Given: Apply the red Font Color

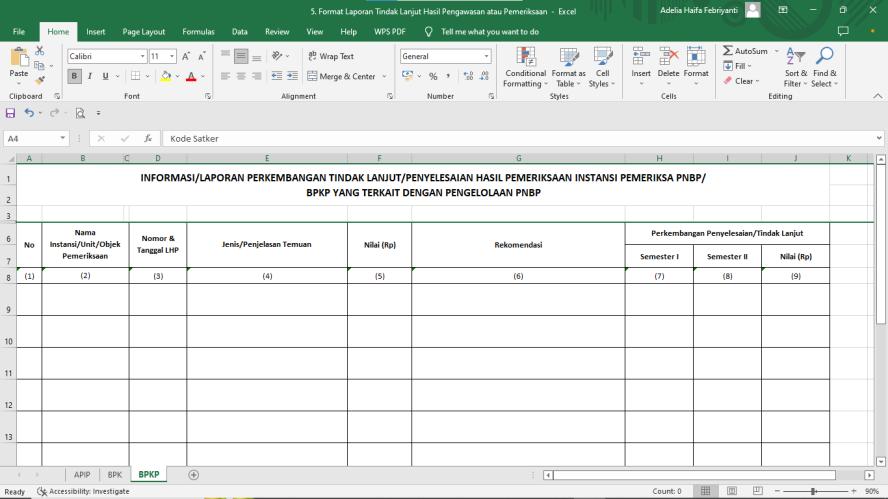Looking at the screenshot, I should pyautogui.click(x=191, y=76).
